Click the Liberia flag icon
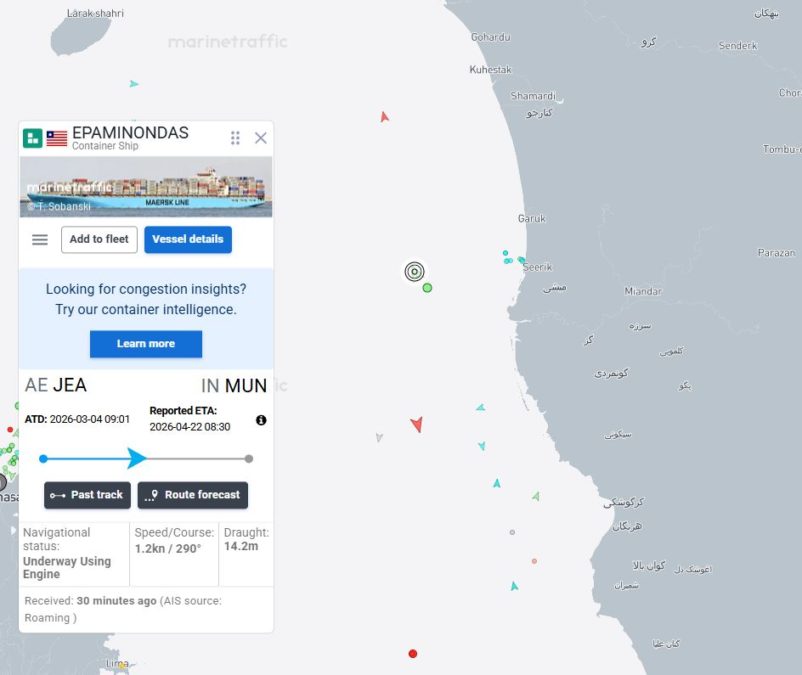The width and height of the screenshot is (802, 675). 57,139
